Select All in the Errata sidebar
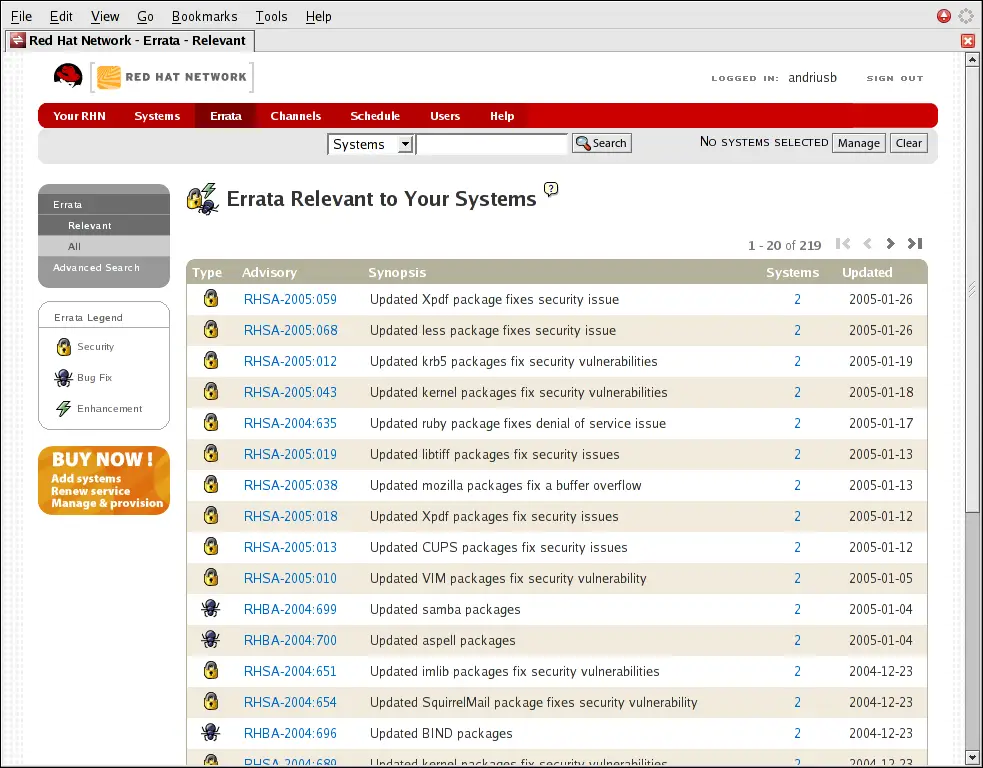This screenshot has width=983, height=768. [75, 246]
